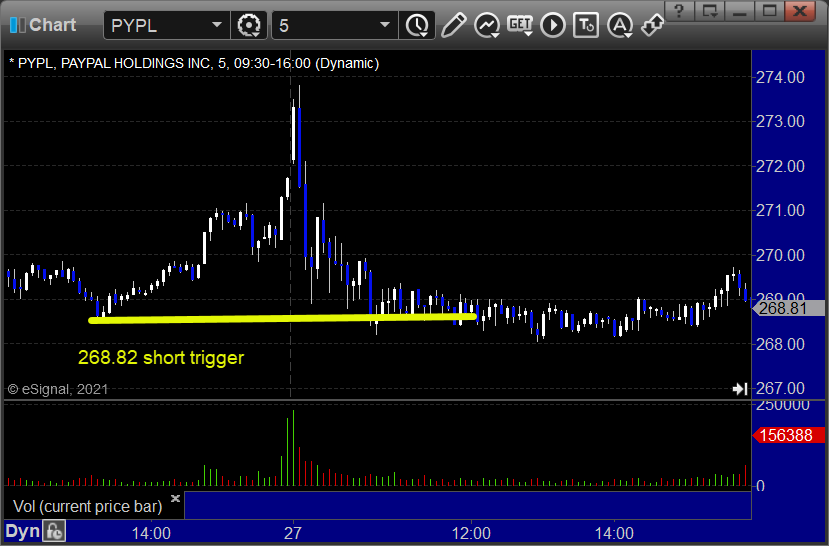Select the yellow short trigger line

pos(282,318)
